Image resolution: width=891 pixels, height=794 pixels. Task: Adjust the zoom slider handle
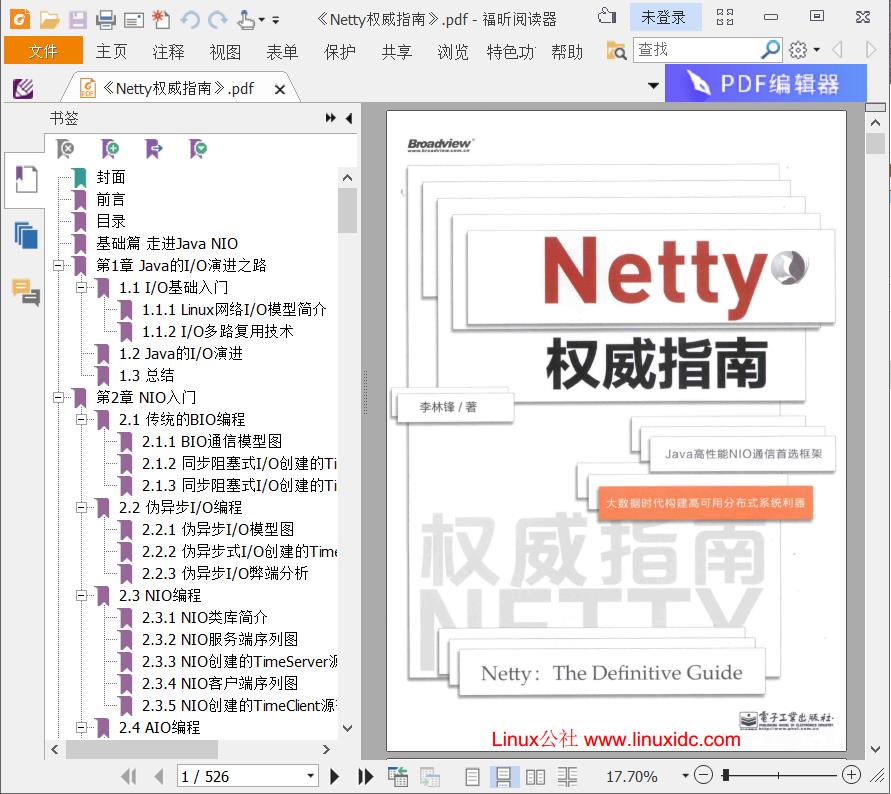[x=726, y=775]
